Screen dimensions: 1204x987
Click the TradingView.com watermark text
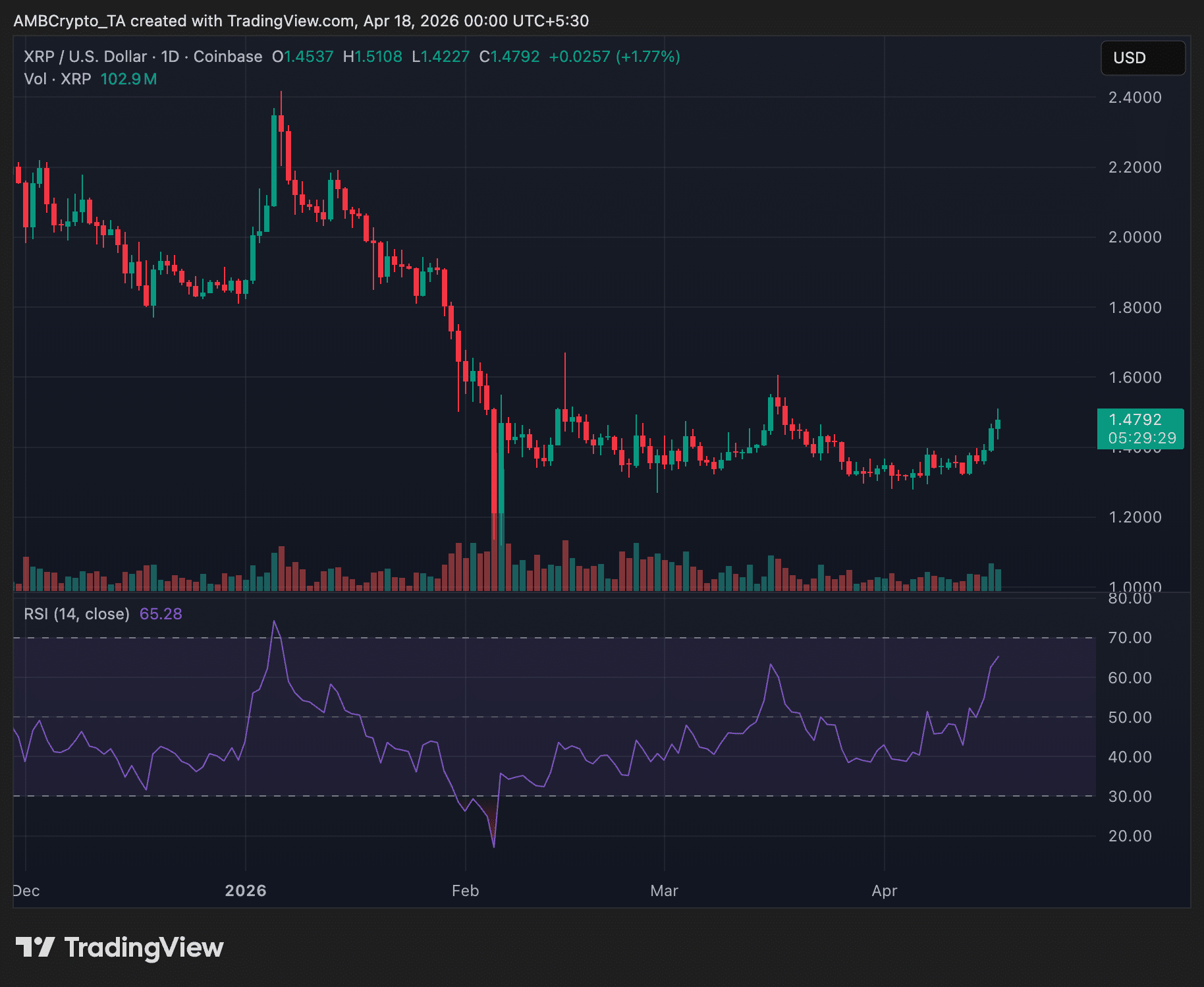290,20
